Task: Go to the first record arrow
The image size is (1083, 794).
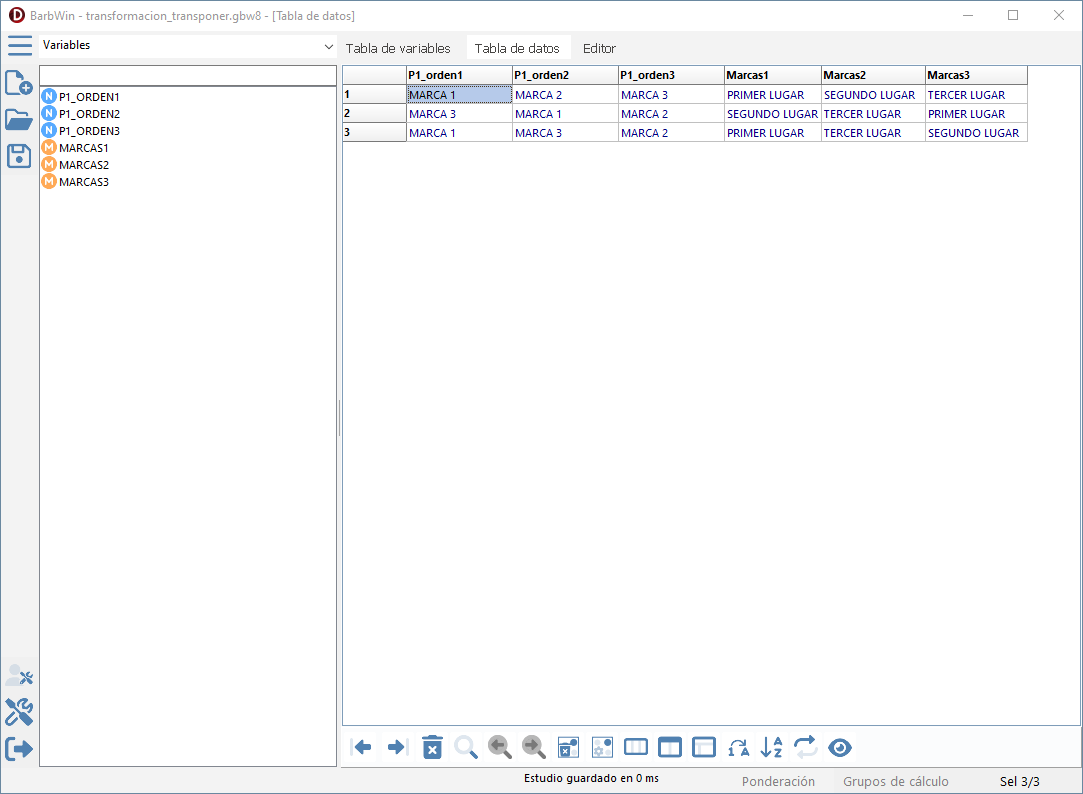Action: (x=363, y=747)
